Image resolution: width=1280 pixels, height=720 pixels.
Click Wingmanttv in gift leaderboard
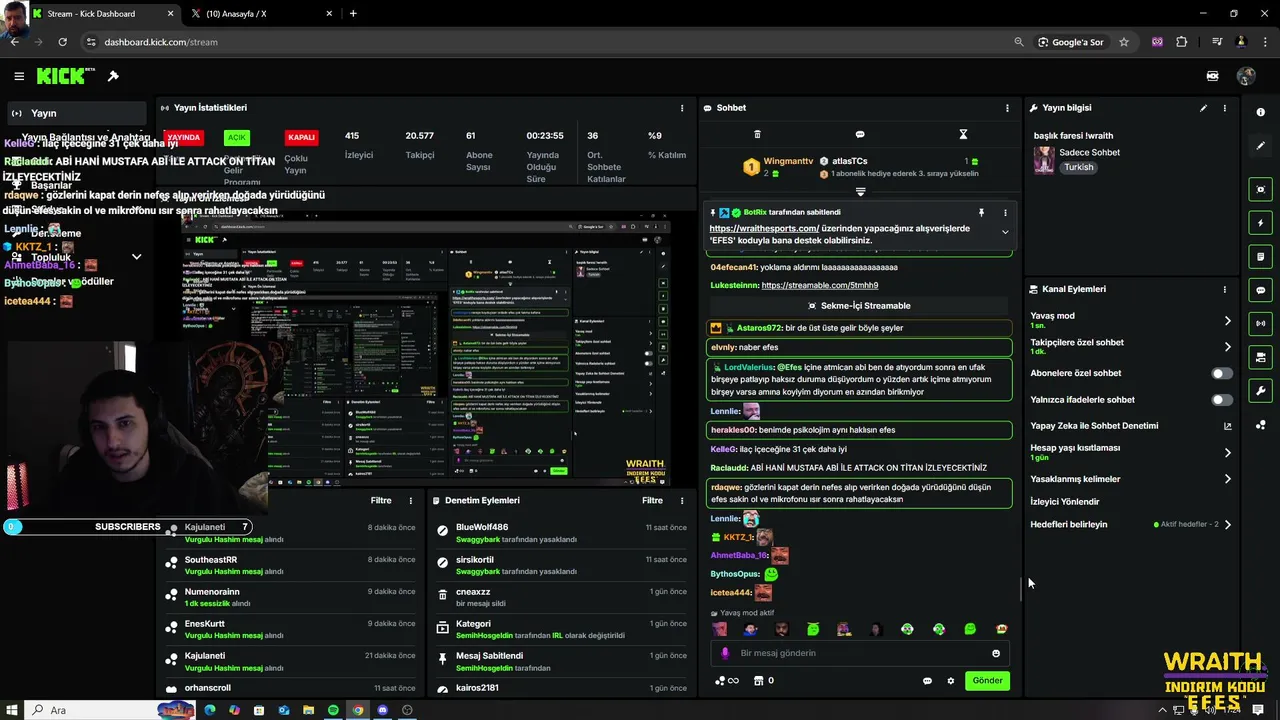(x=788, y=161)
